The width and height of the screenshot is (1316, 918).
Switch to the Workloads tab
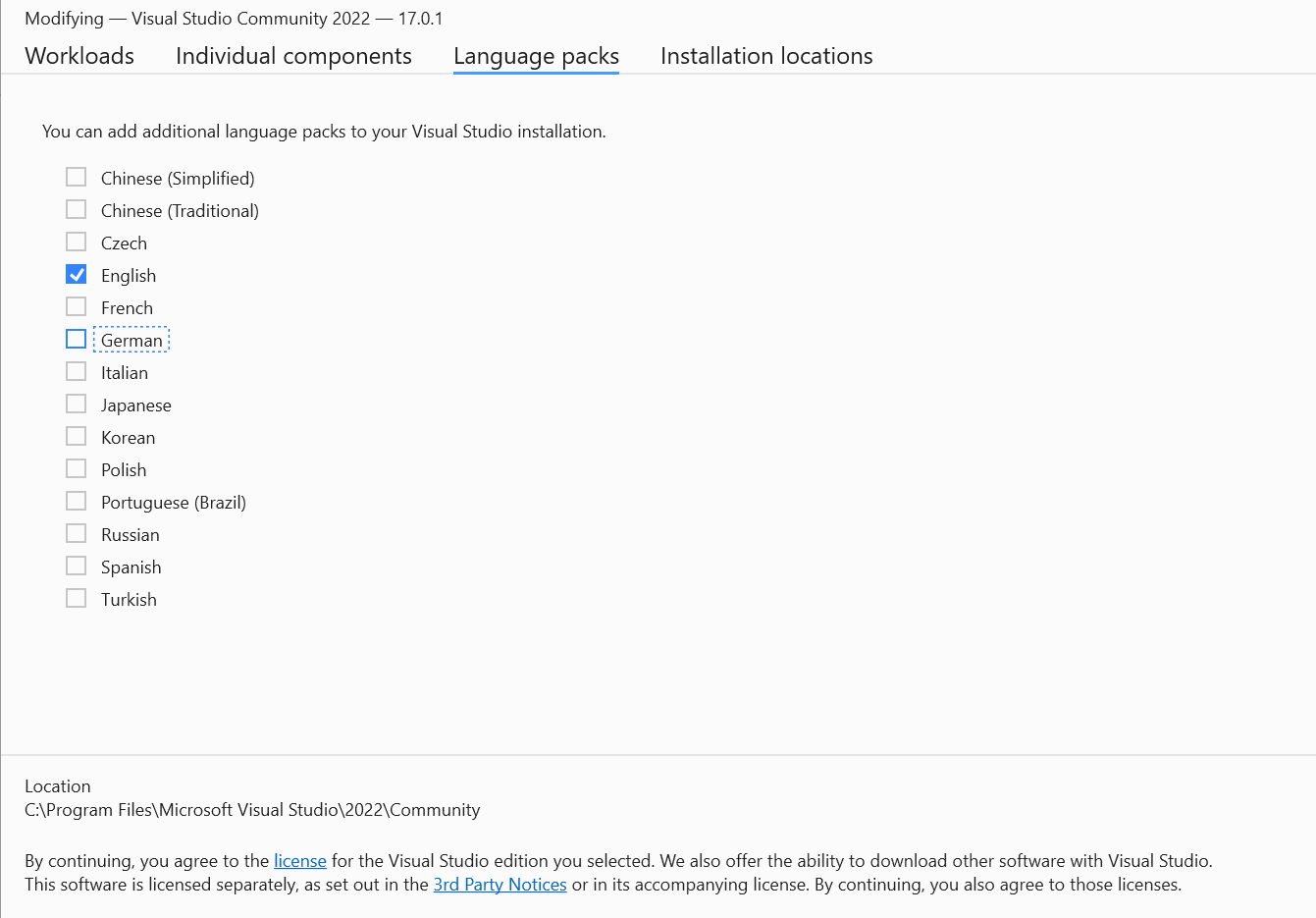point(79,56)
